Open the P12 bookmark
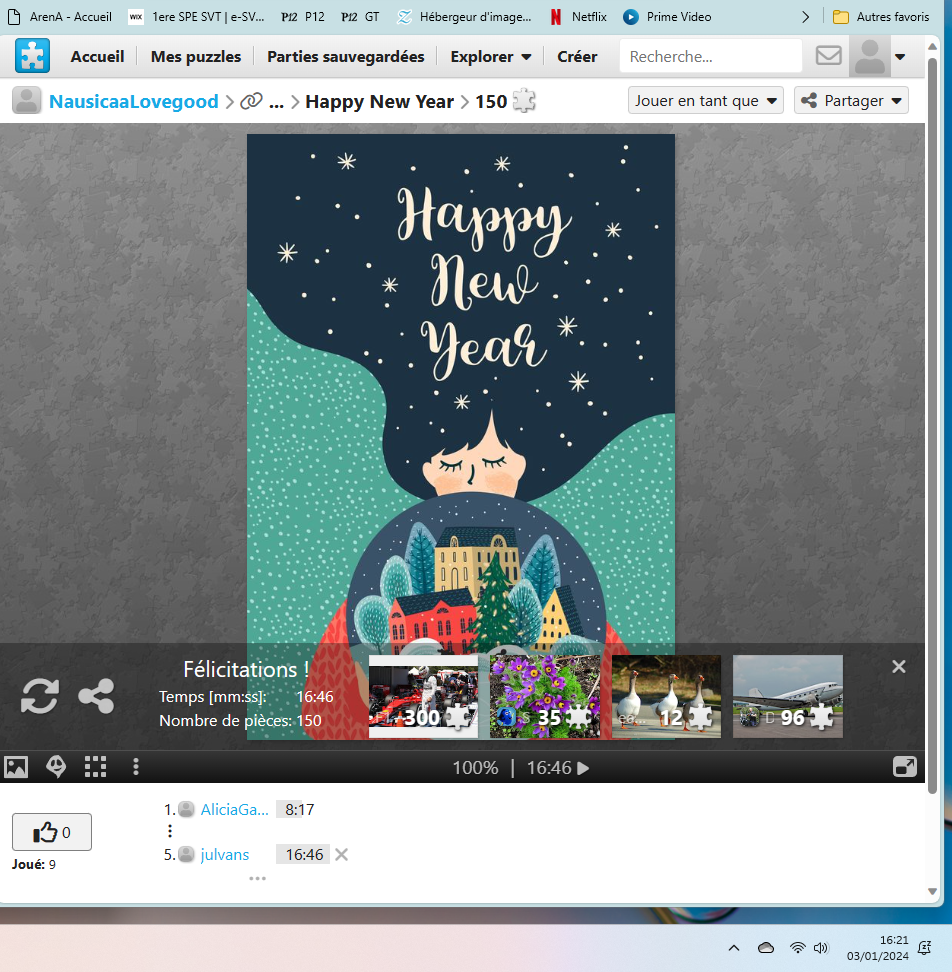 [x=302, y=17]
